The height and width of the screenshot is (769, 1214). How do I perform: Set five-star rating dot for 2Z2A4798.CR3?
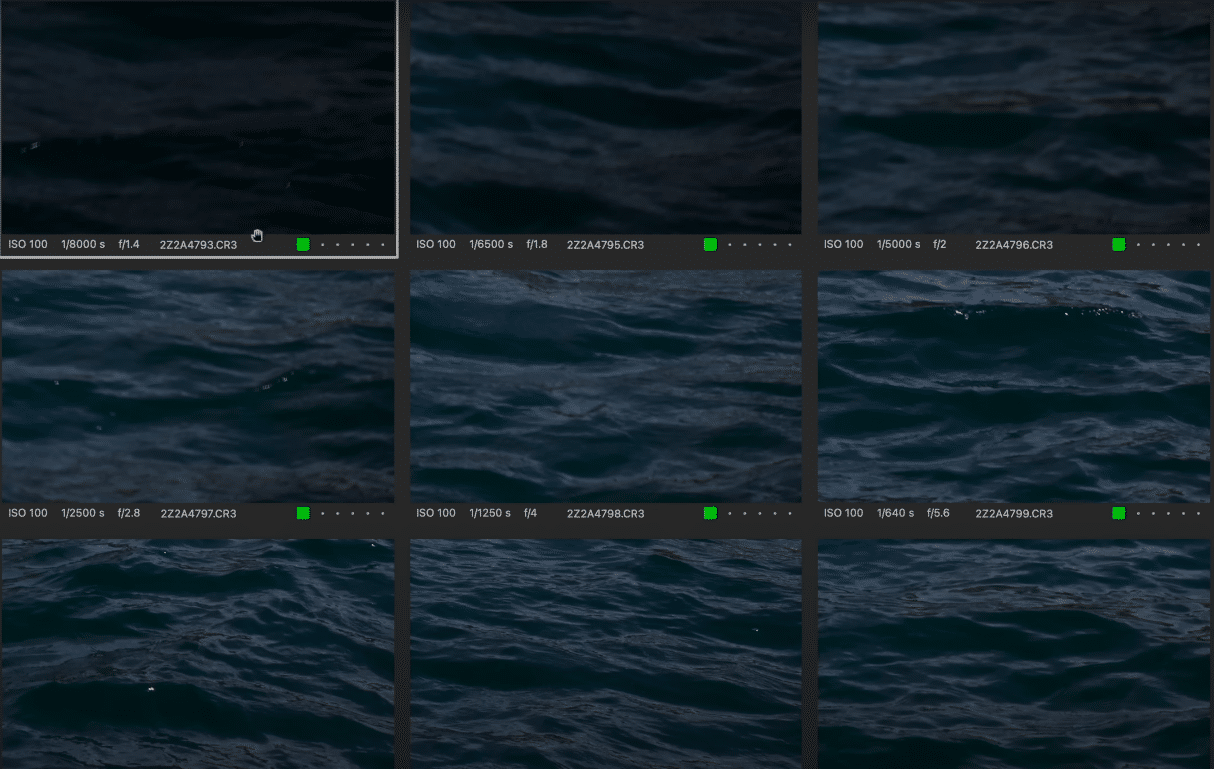tap(790, 514)
